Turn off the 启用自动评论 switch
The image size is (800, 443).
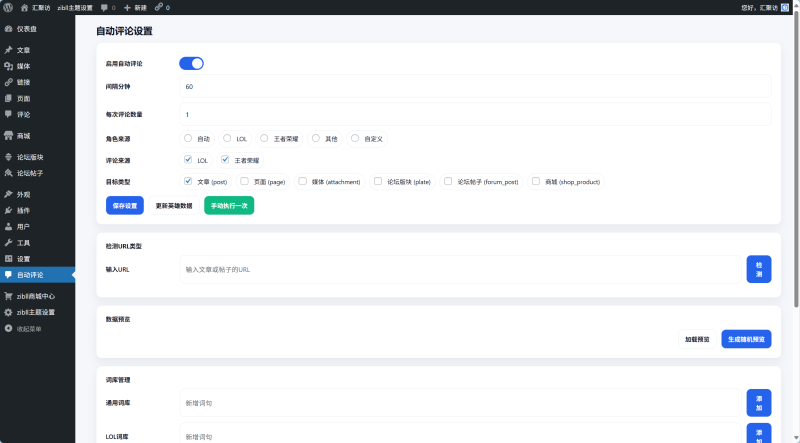191,63
